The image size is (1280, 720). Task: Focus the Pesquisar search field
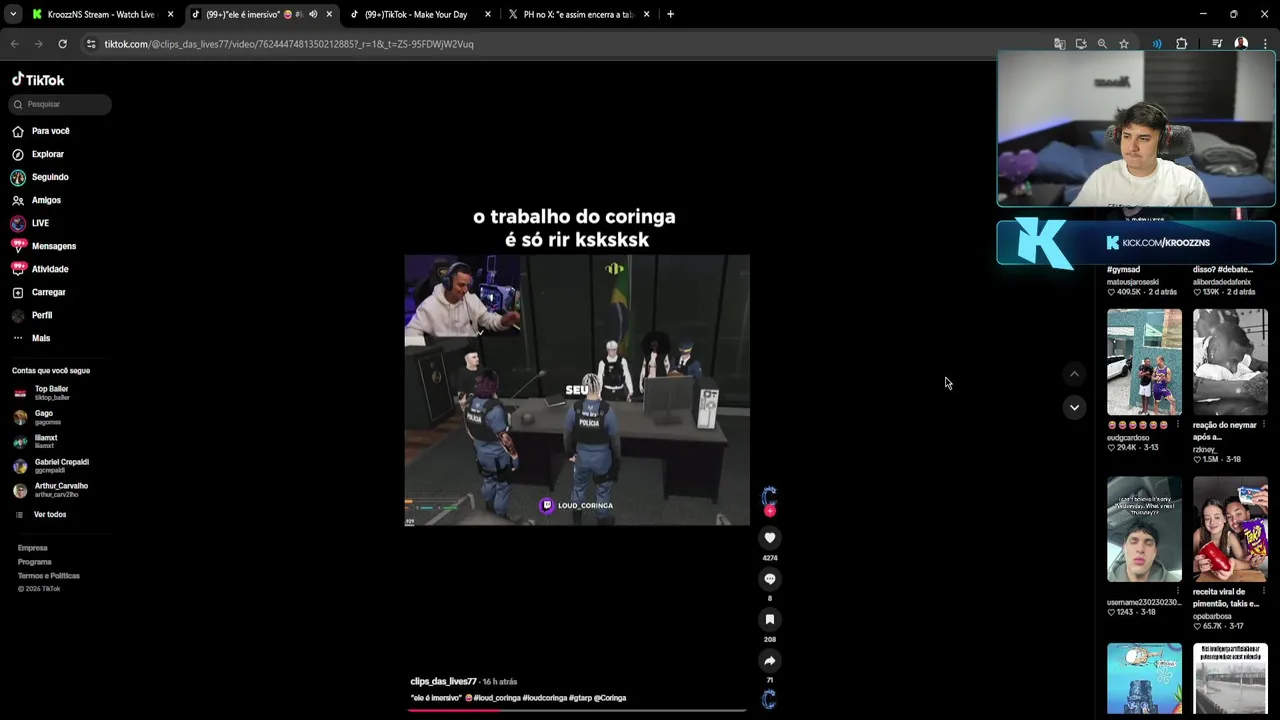(x=60, y=104)
